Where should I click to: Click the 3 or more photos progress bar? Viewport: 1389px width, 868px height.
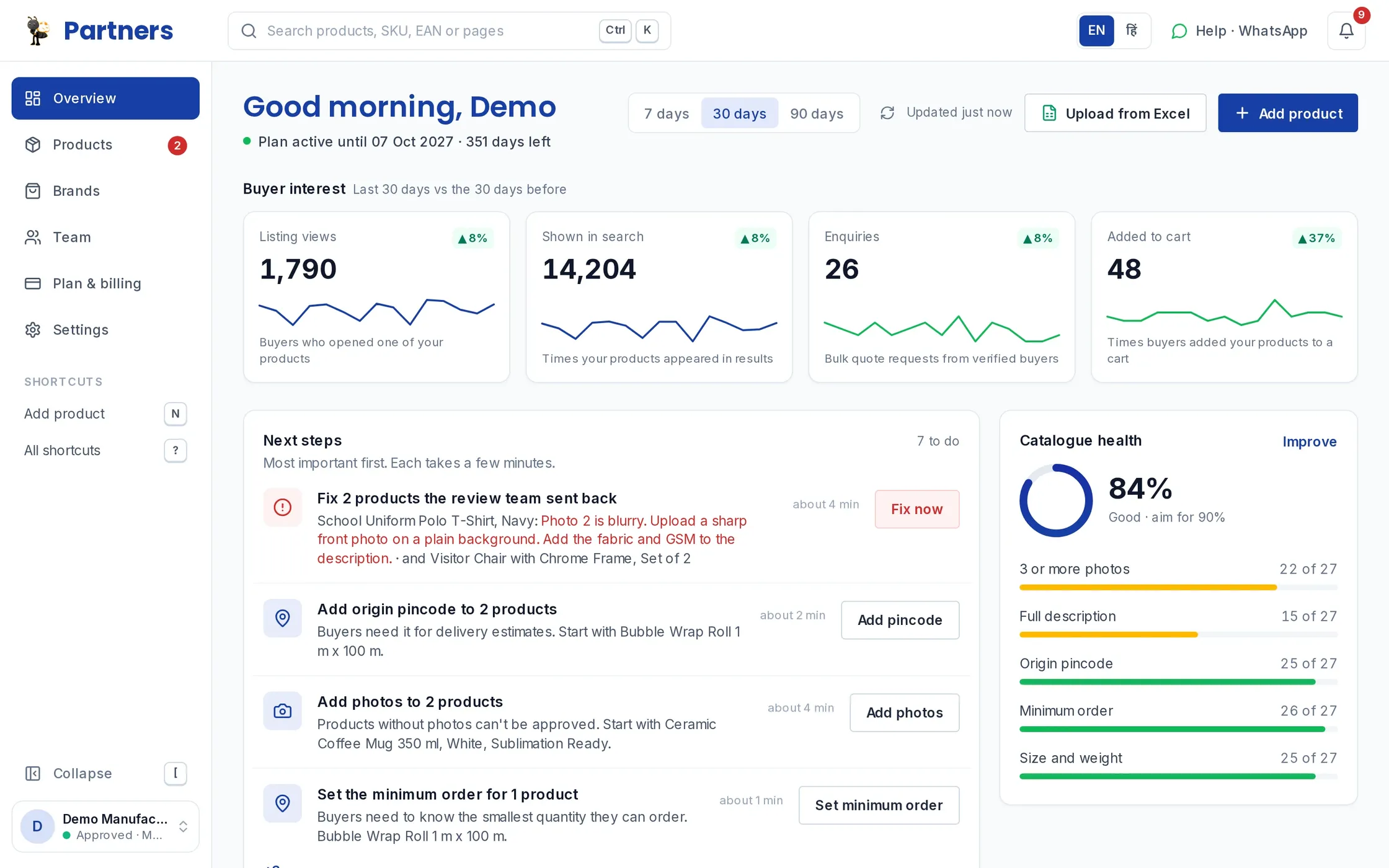point(1178,587)
